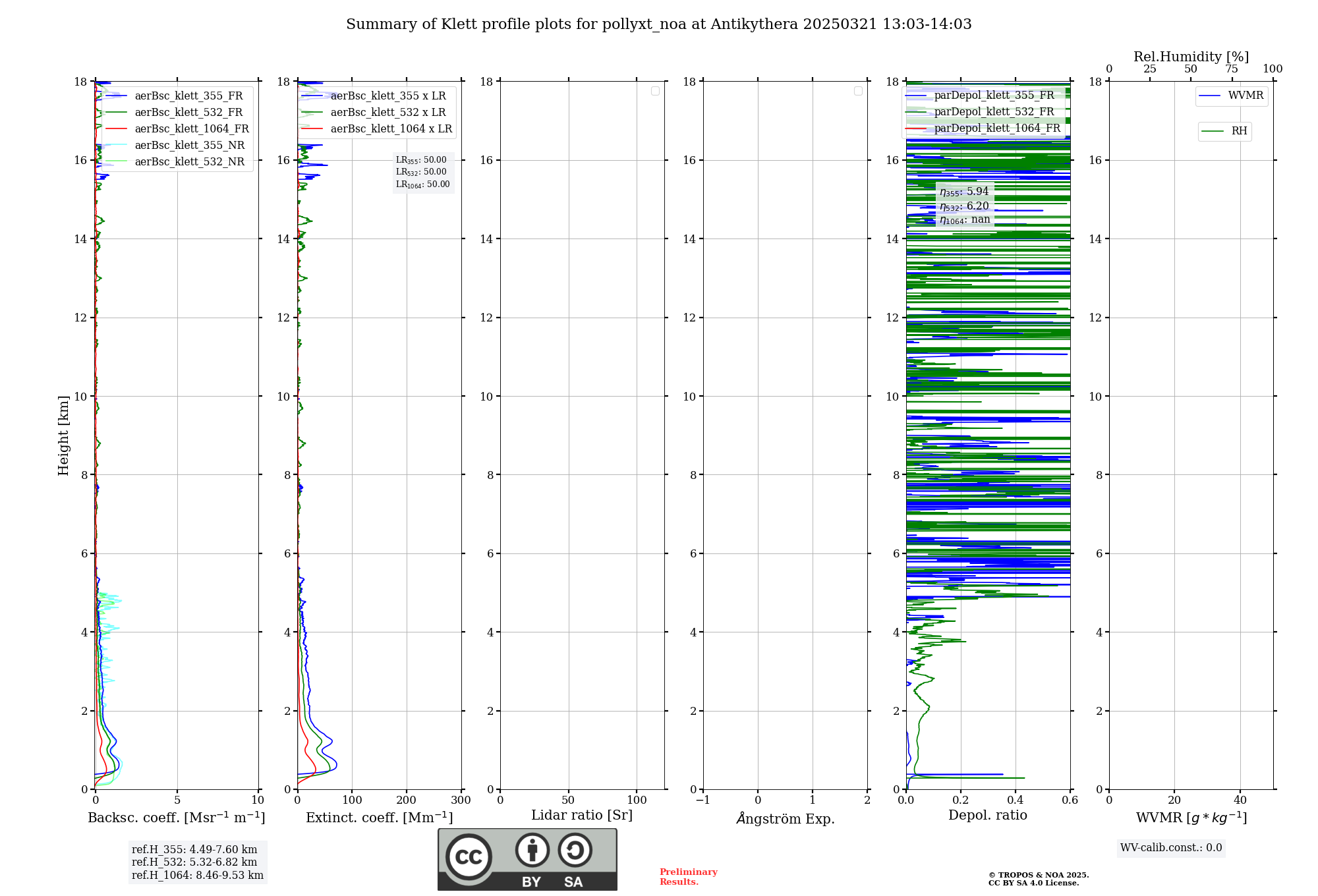Click legend entry aerBsc_klett_532 x LR
Viewport: 1318px width, 896px height.
(x=374, y=112)
